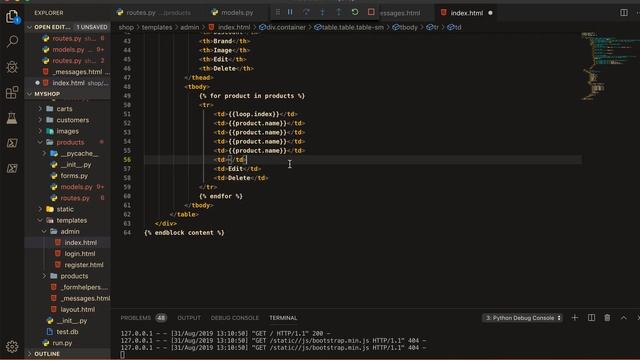Open the Test beaker view in activity bar
The width and height of the screenshot is (640, 360).
[12, 118]
